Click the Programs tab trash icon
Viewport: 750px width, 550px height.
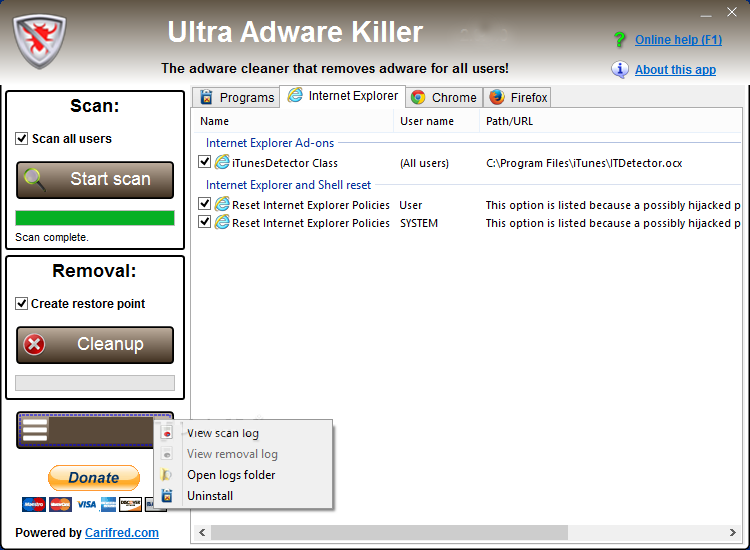206,97
